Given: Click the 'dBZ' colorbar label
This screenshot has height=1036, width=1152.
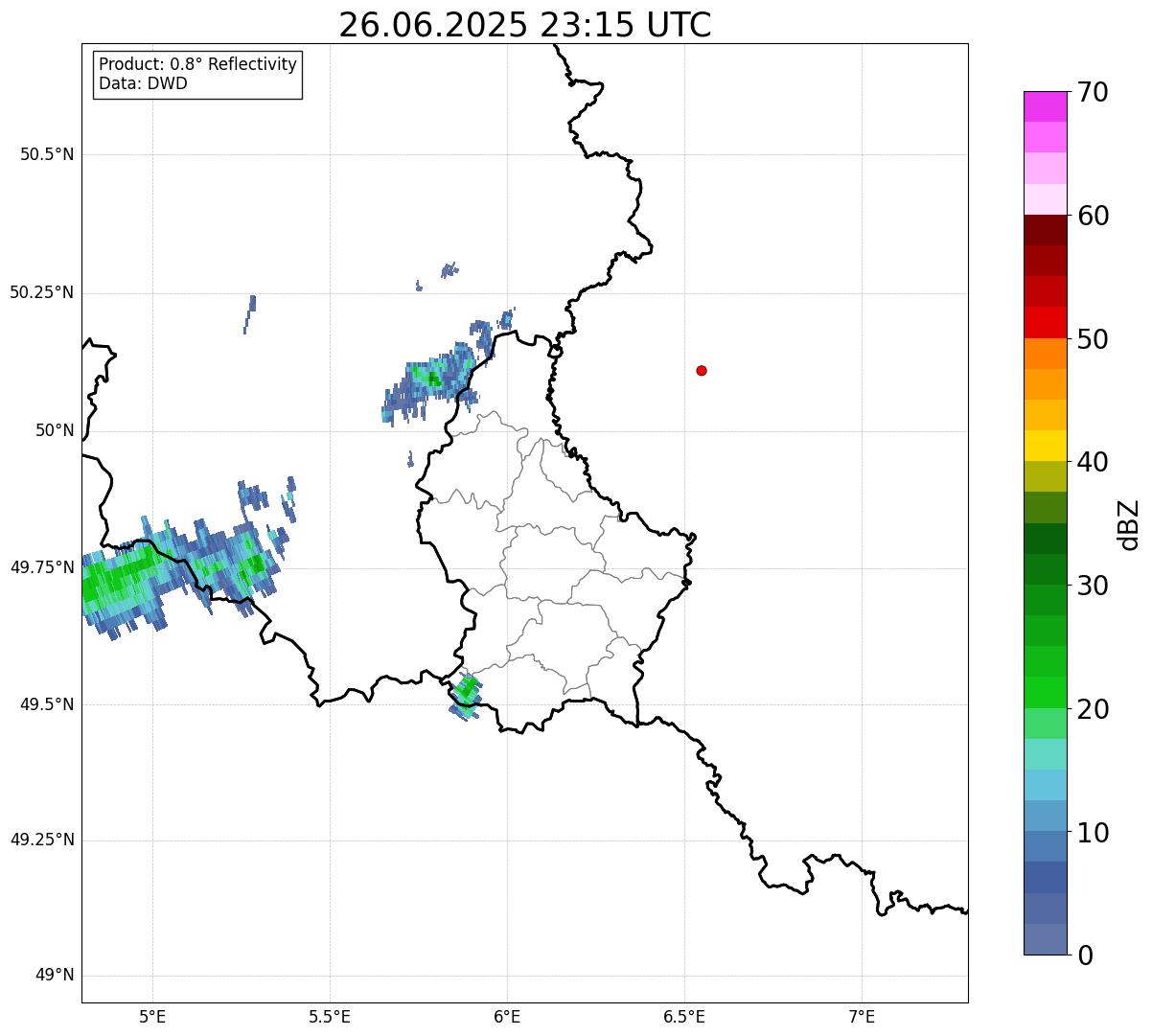Looking at the screenshot, I should (1129, 524).
